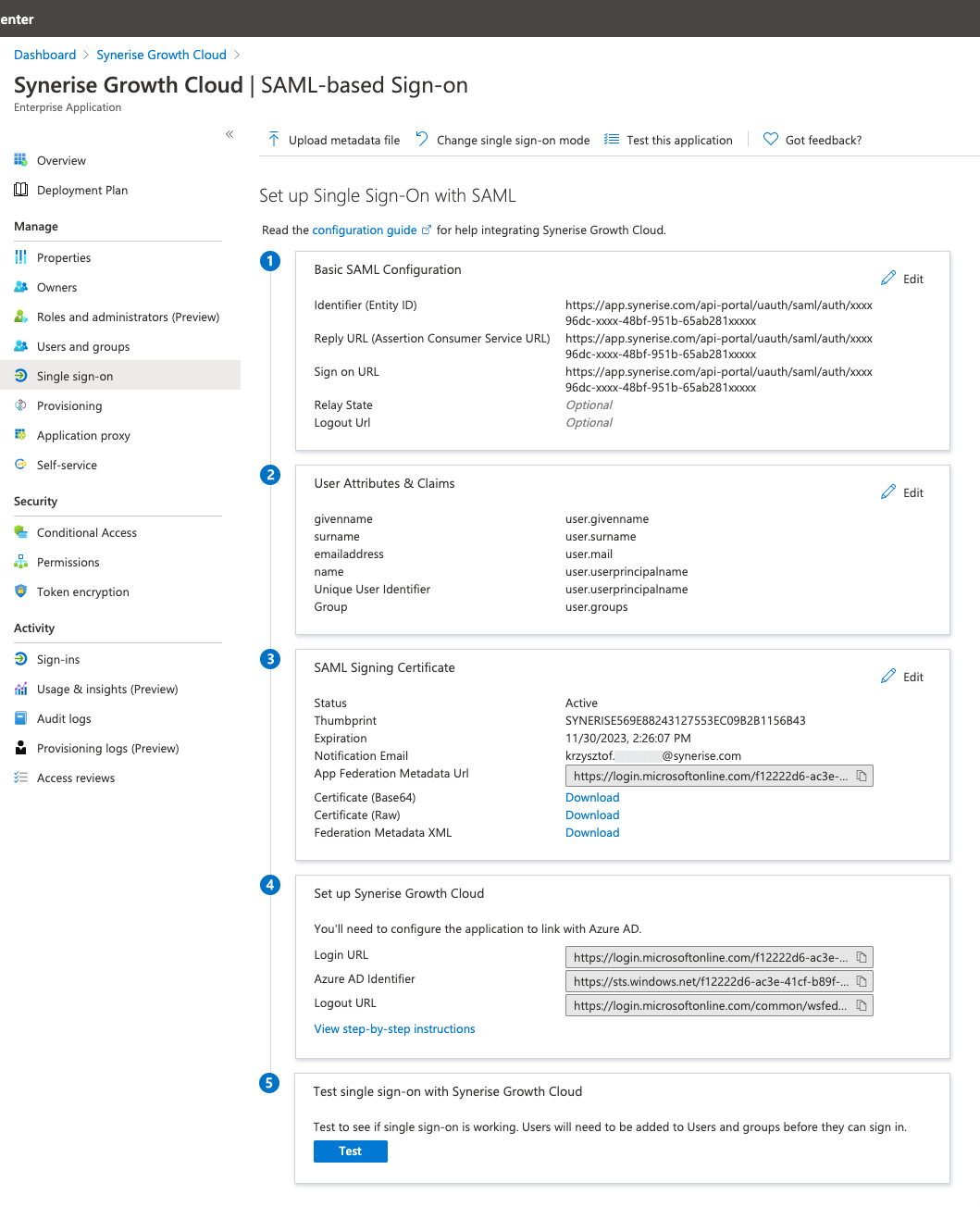Open Conditional Access under Security
Viewport: 980px width, 1207px height.
pos(86,532)
